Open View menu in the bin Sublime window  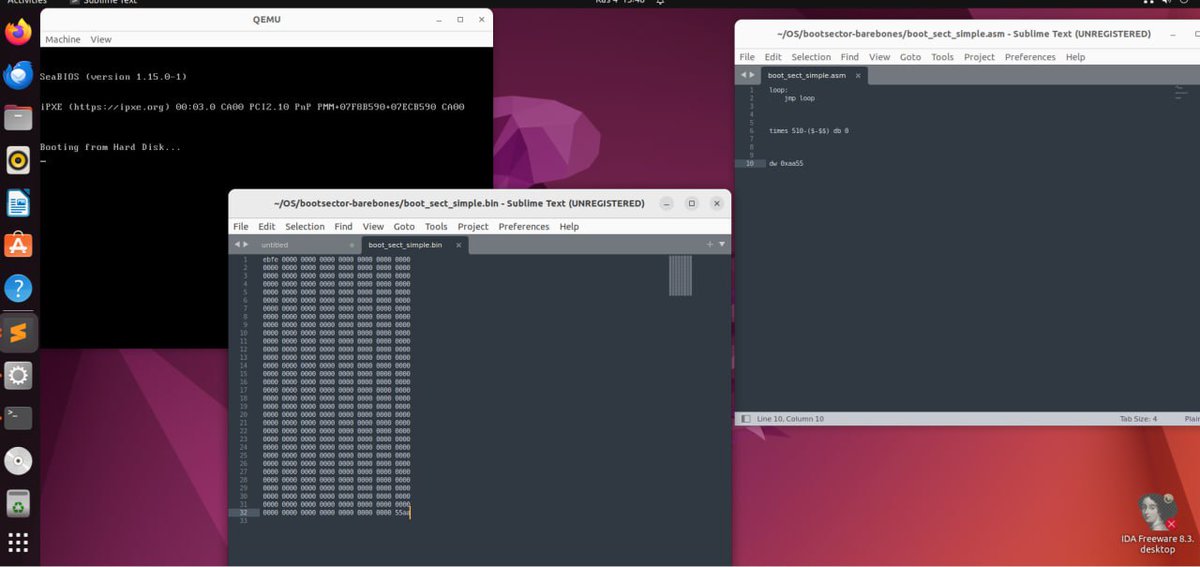tap(373, 227)
